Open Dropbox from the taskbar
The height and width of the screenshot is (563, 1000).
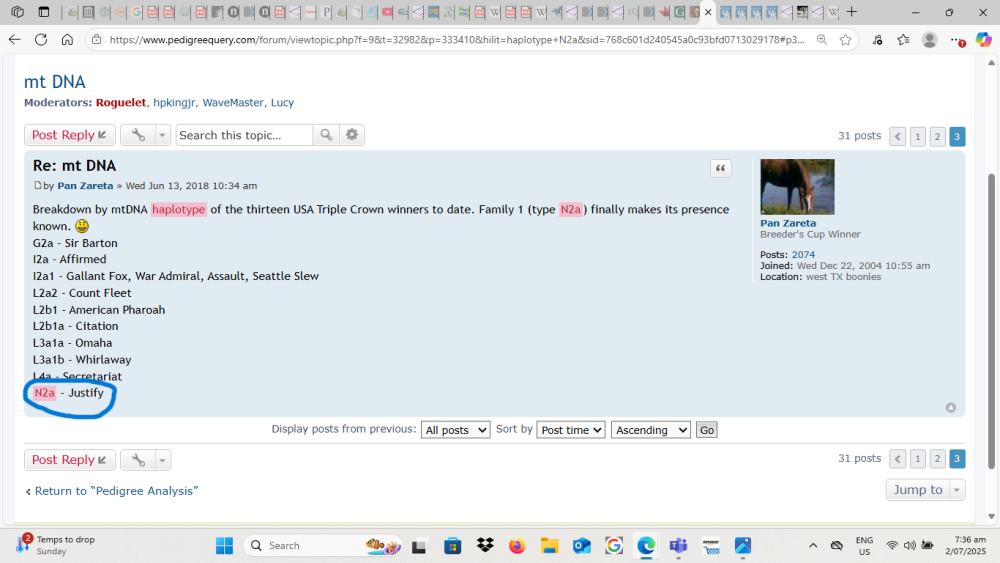485,545
